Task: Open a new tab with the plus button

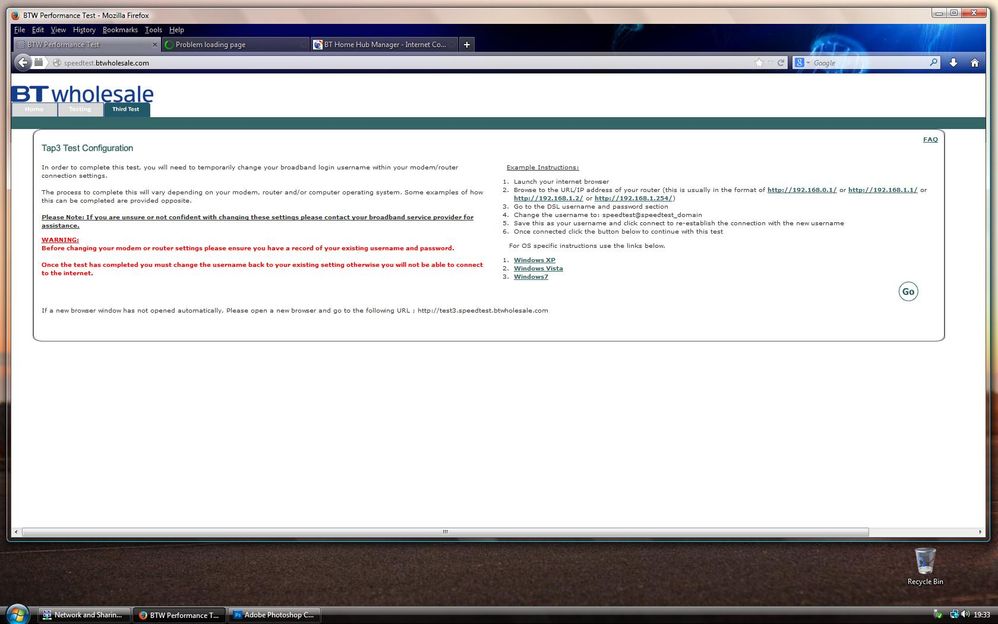Action: (x=467, y=45)
